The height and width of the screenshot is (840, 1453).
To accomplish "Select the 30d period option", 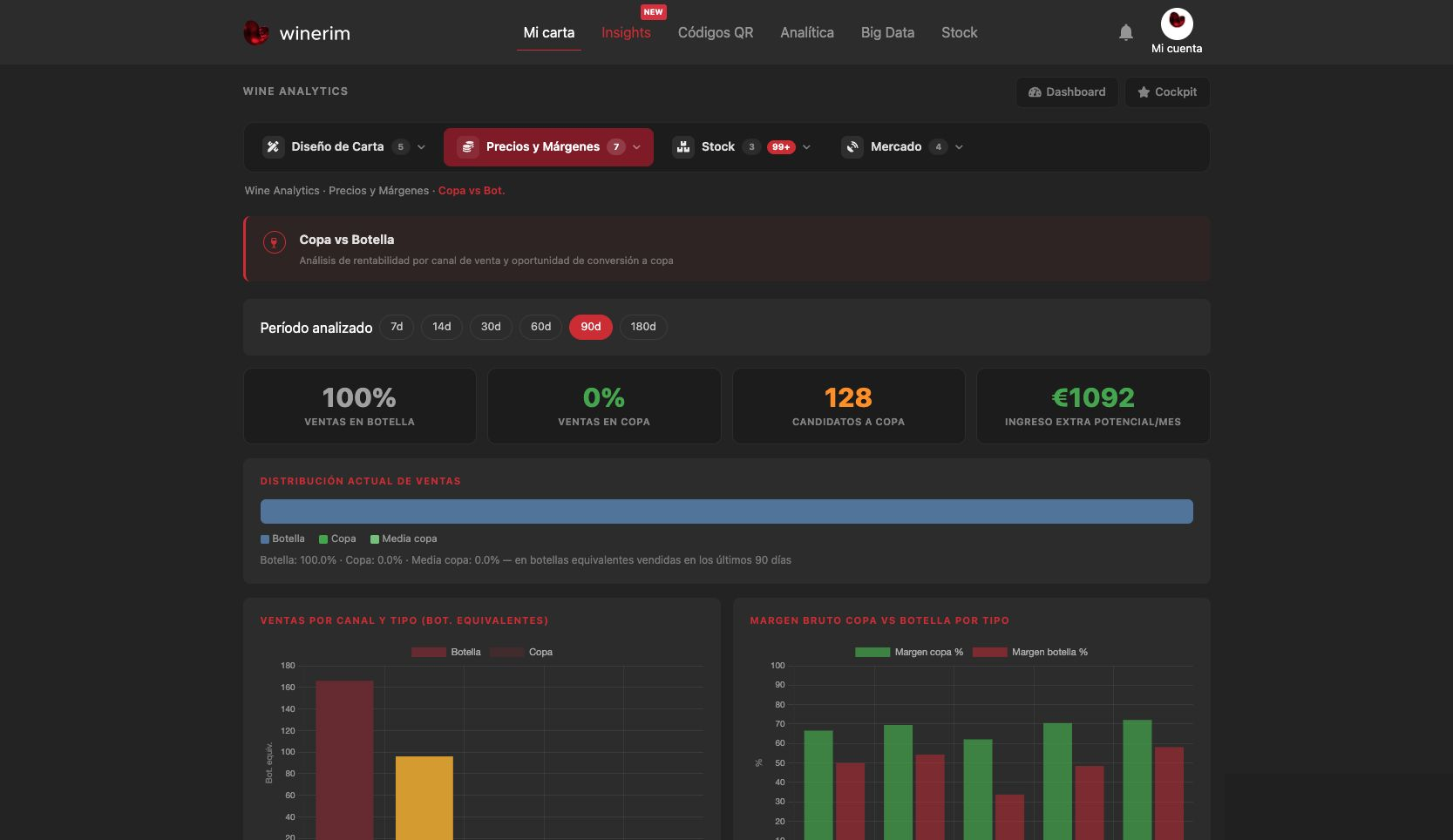I will coord(491,327).
